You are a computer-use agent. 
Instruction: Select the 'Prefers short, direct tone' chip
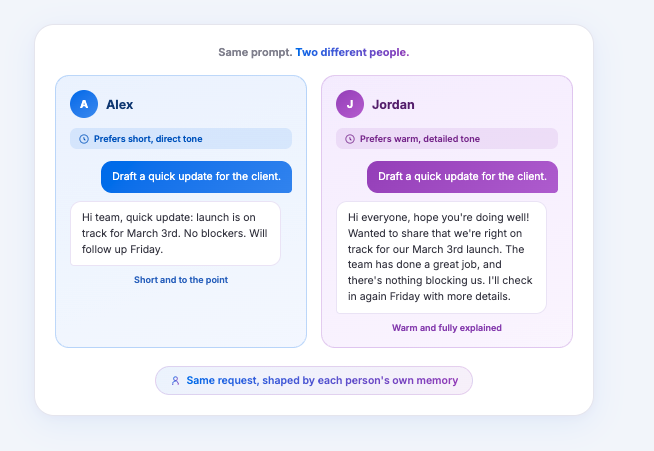tap(181, 139)
